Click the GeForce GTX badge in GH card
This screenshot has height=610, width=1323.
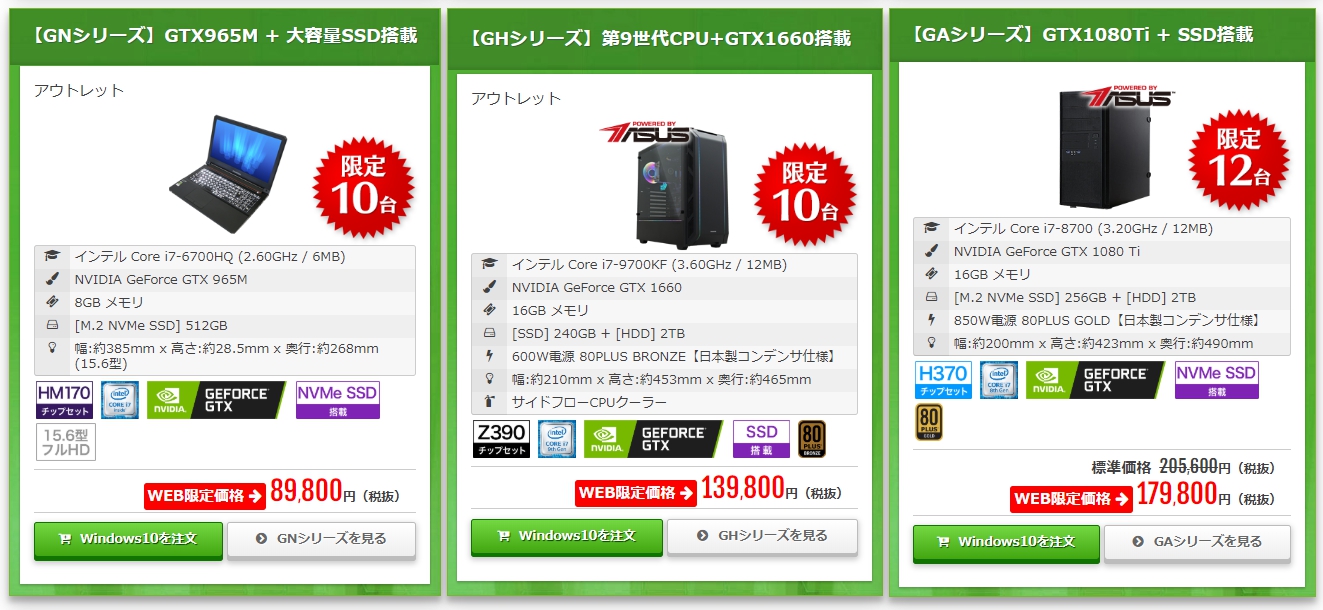(653, 439)
